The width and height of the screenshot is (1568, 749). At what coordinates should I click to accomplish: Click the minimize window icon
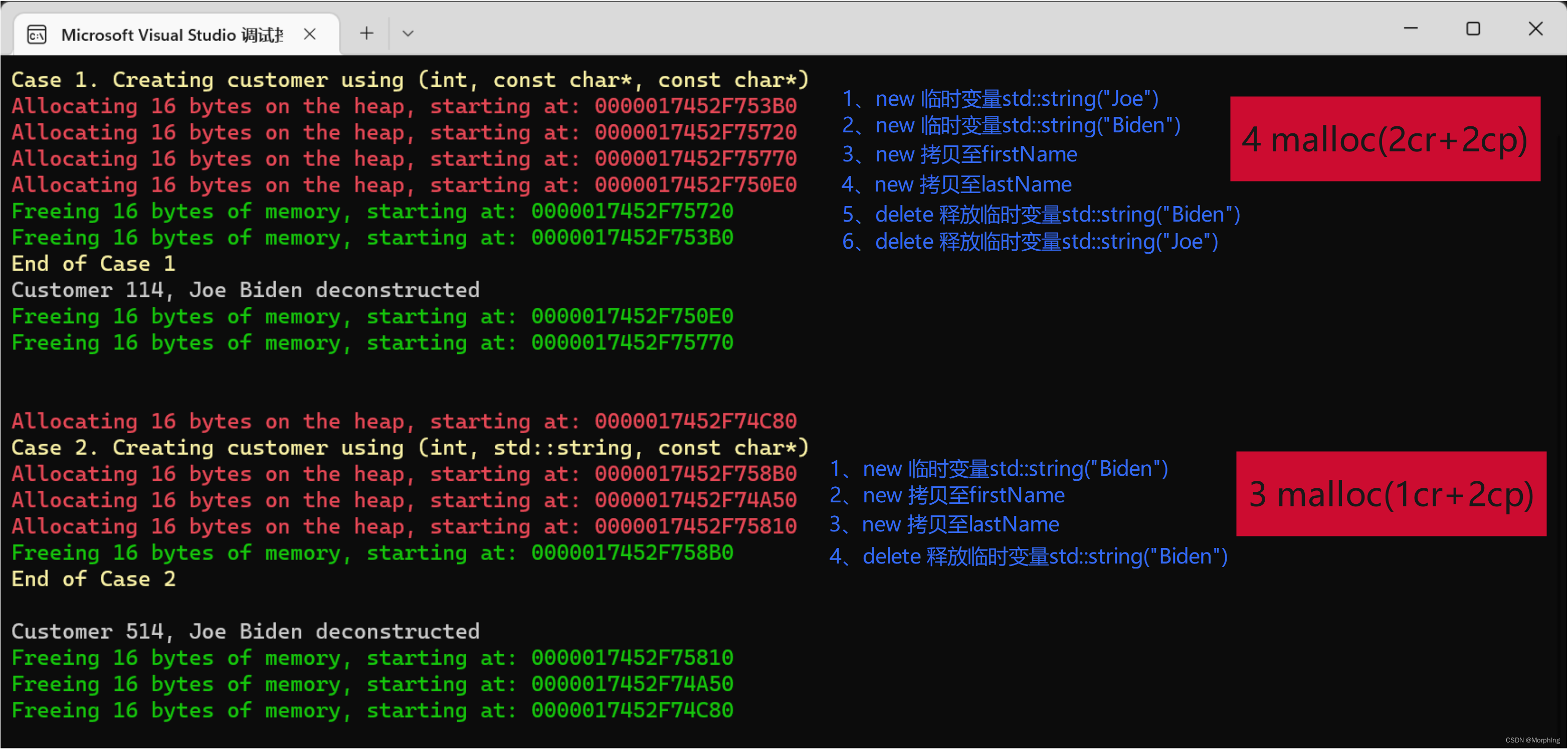pos(1411,28)
